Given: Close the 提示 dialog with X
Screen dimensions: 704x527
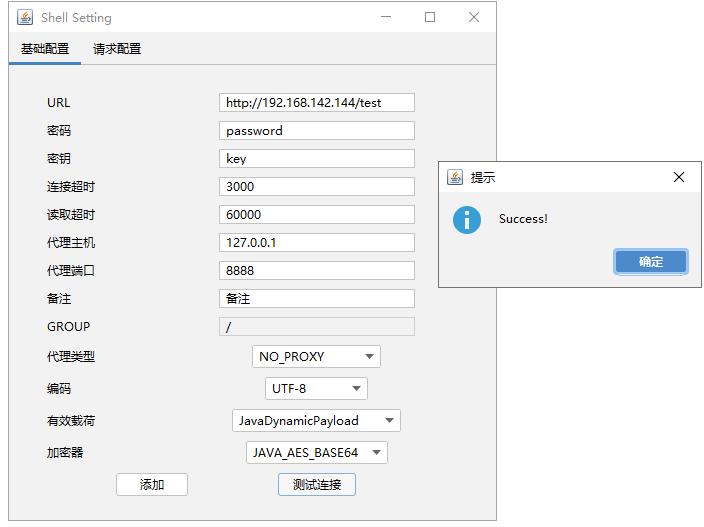Looking at the screenshot, I should click(679, 177).
